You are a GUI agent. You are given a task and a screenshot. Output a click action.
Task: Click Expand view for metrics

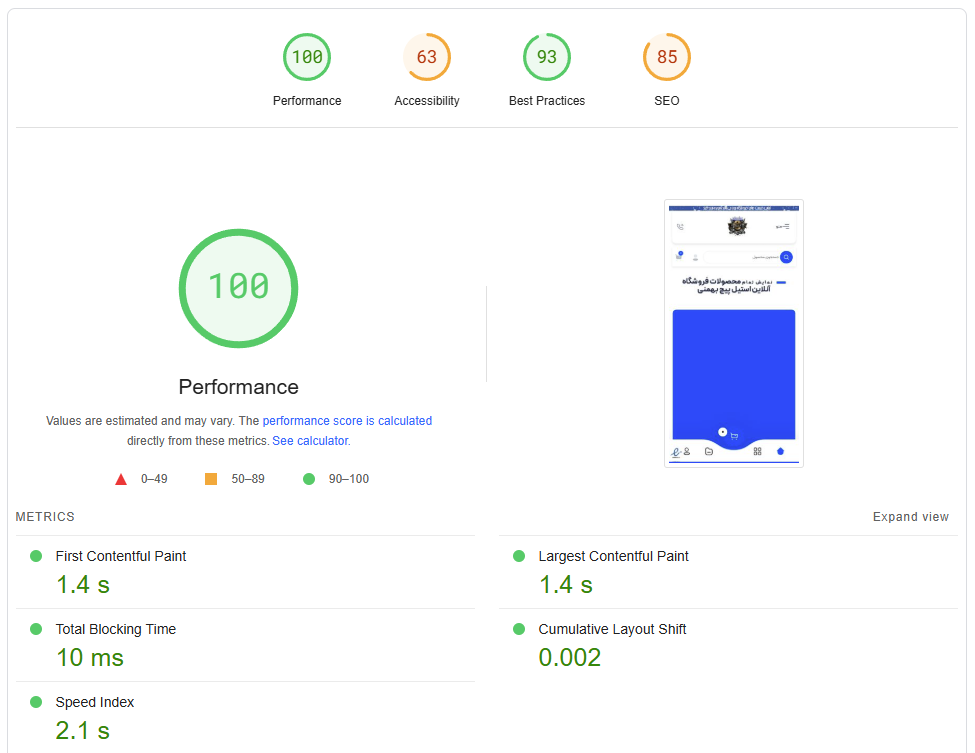[910, 517]
